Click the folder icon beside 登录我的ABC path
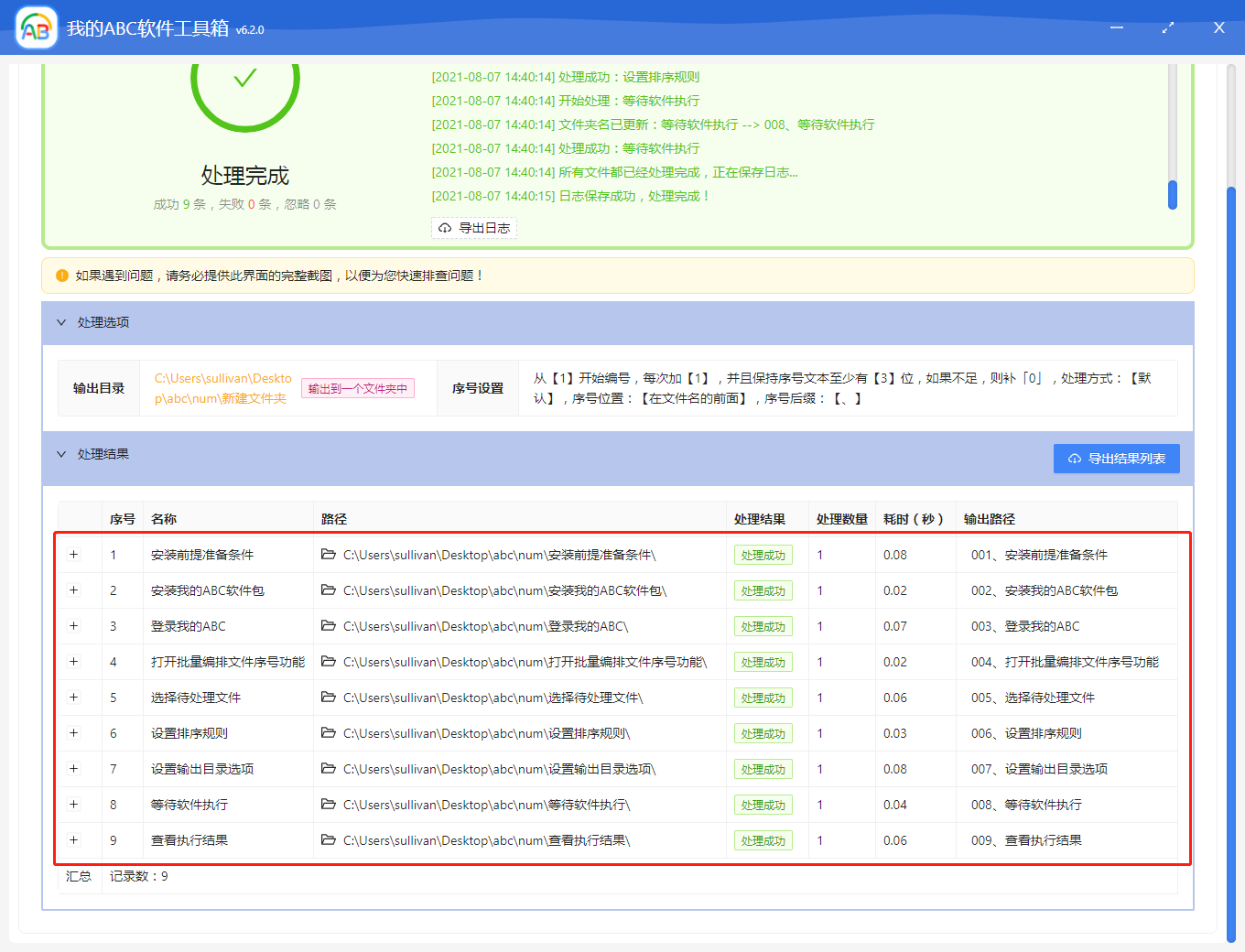Screen dimensions: 1245x952 tap(330, 626)
